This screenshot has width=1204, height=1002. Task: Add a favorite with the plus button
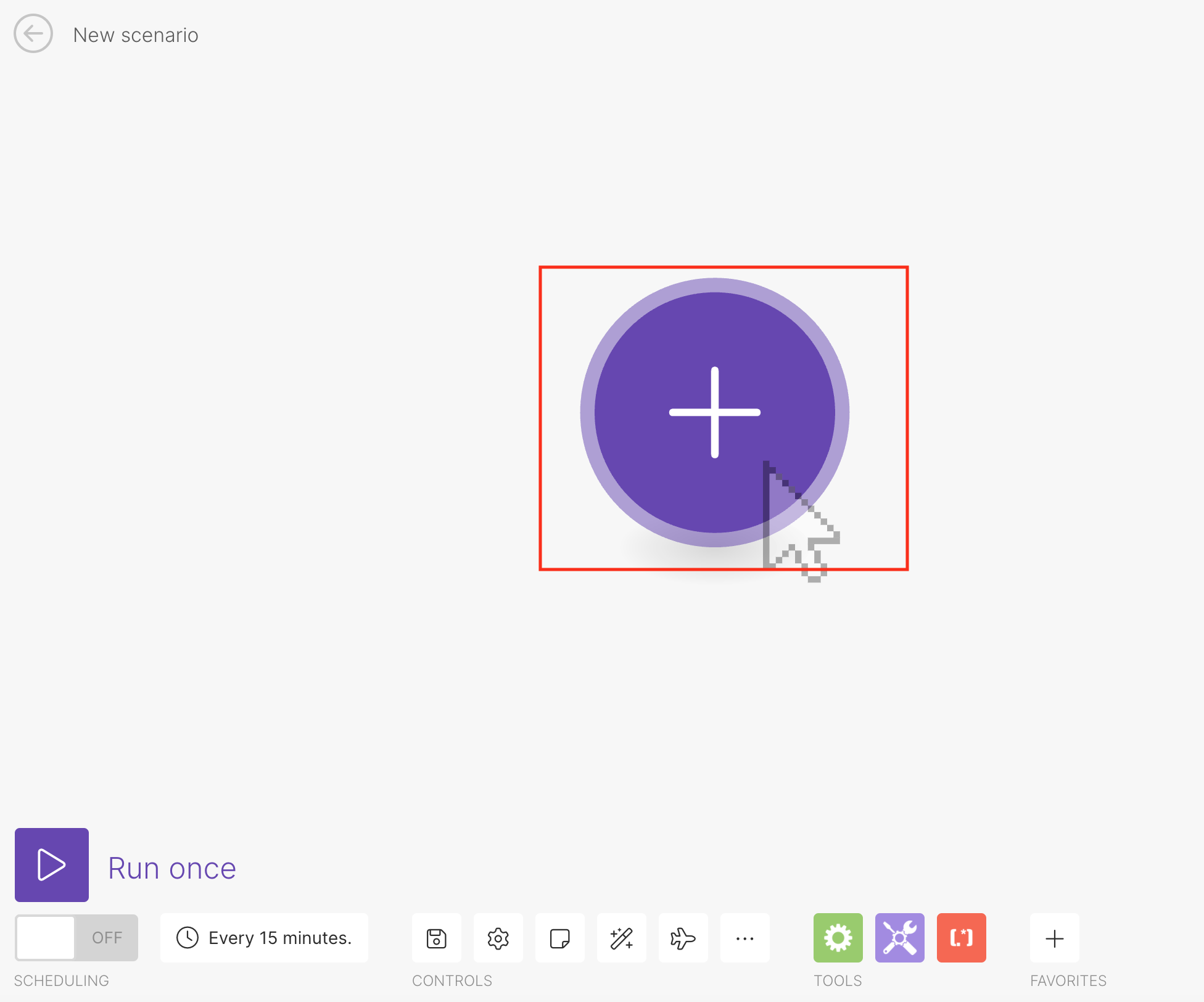tap(1054, 938)
